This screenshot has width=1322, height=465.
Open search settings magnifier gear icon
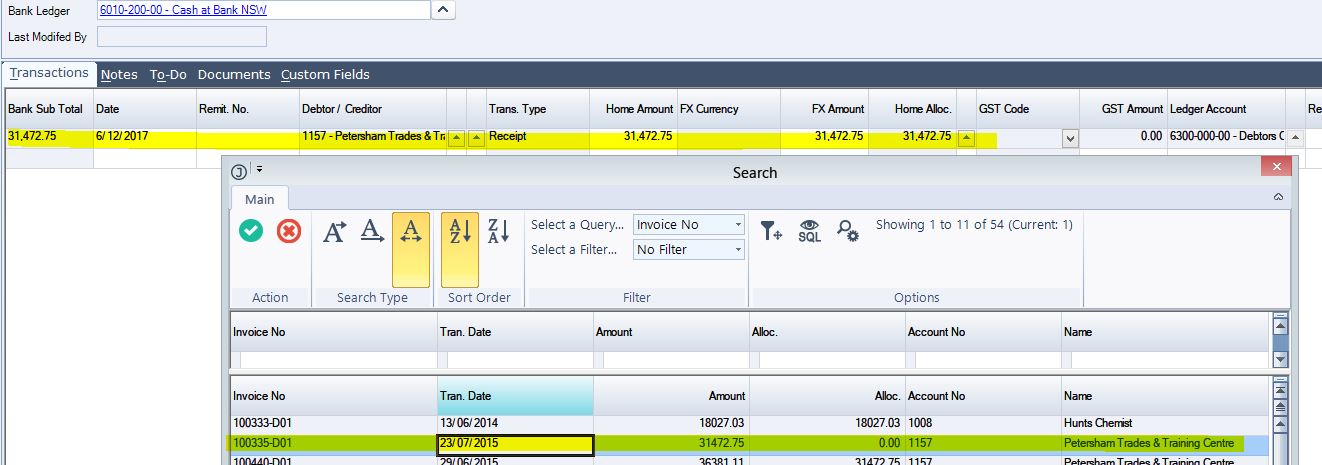(848, 232)
